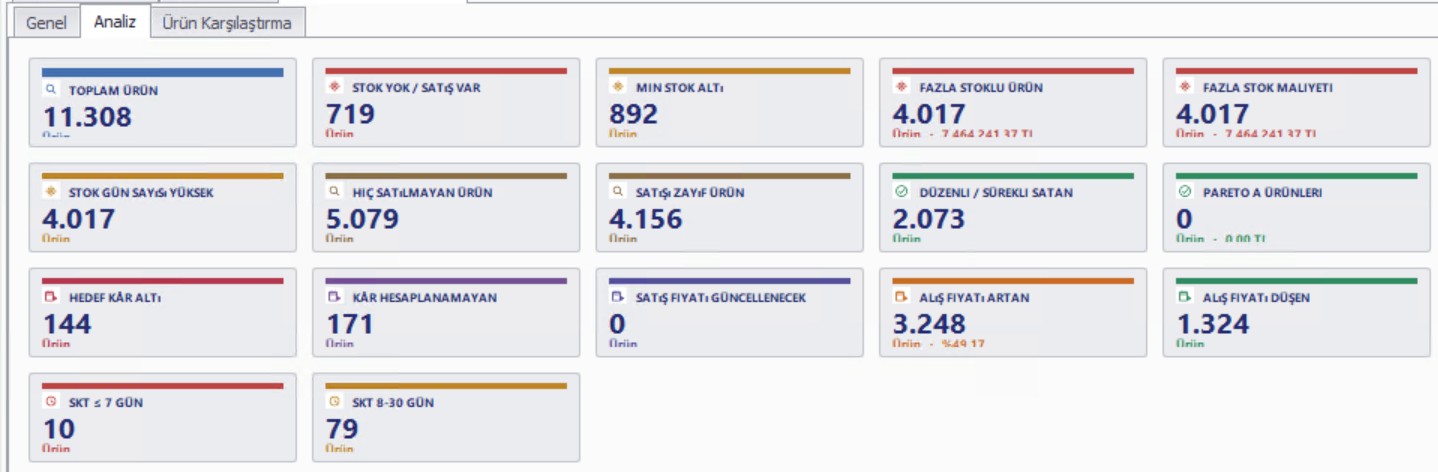Click the orange tag icon on ALIŞ FIYATI ARTAN

click(x=903, y=297)
